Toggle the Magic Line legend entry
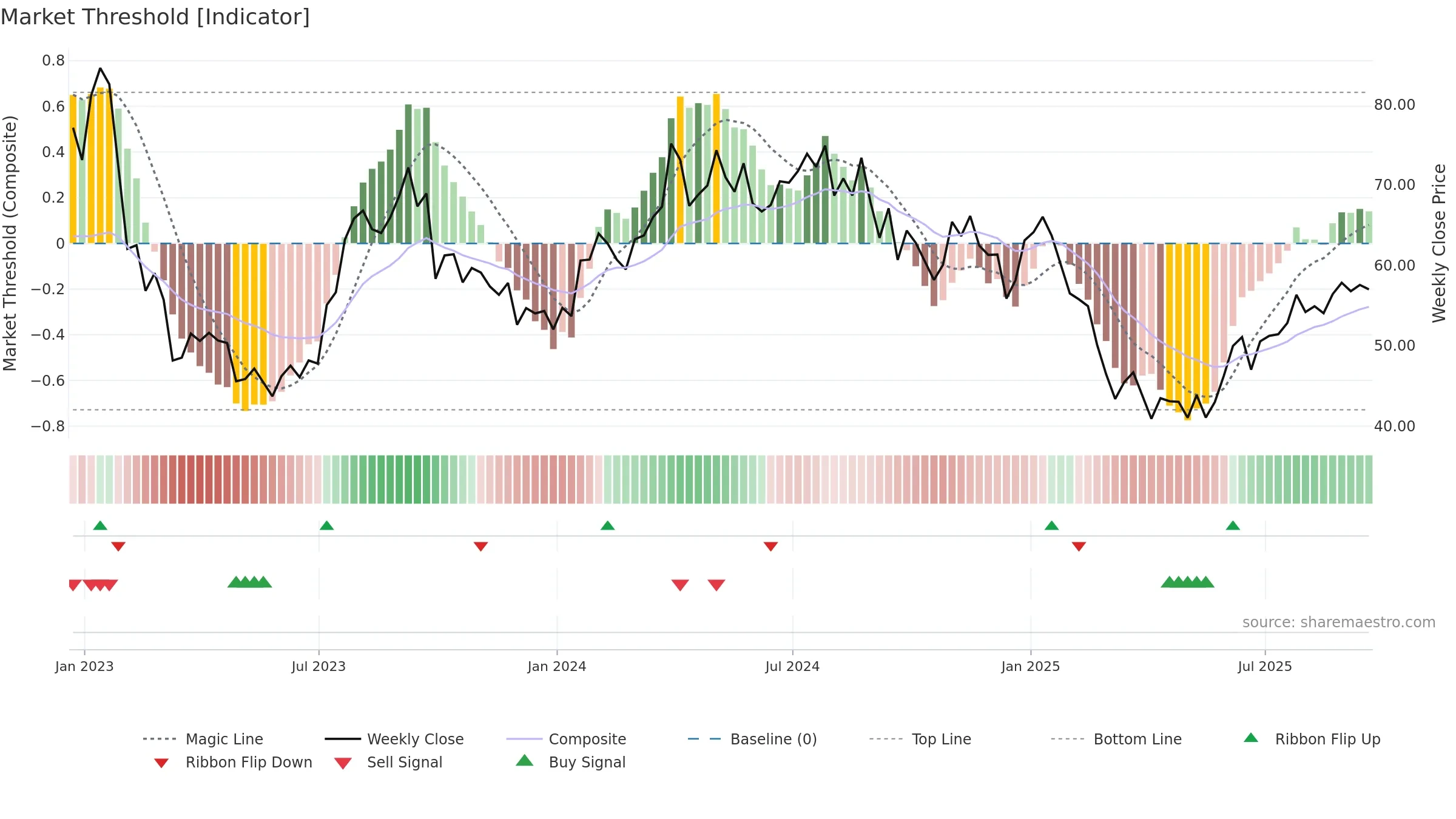The image size is (1456, 819). [x=203, y=739]
